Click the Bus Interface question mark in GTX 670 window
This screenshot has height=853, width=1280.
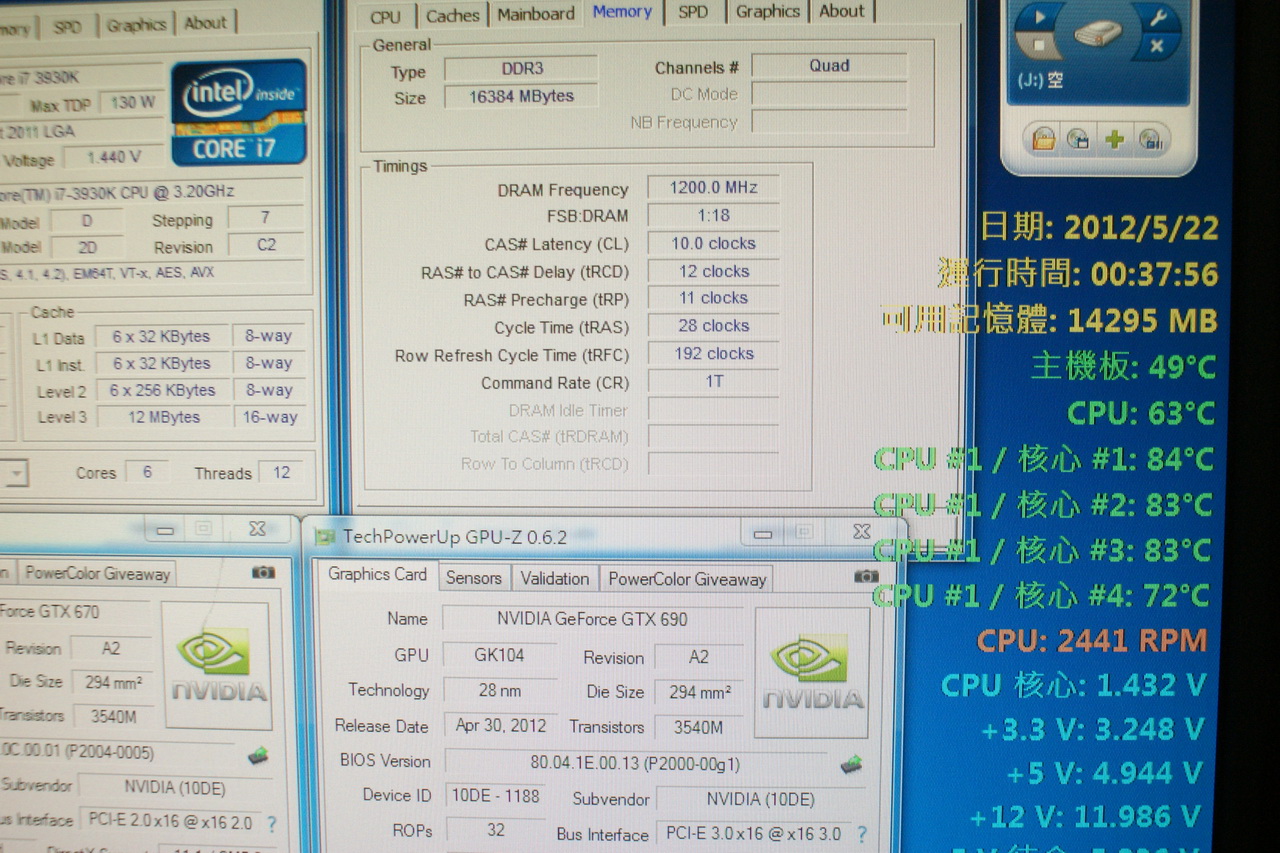(271, 824)
